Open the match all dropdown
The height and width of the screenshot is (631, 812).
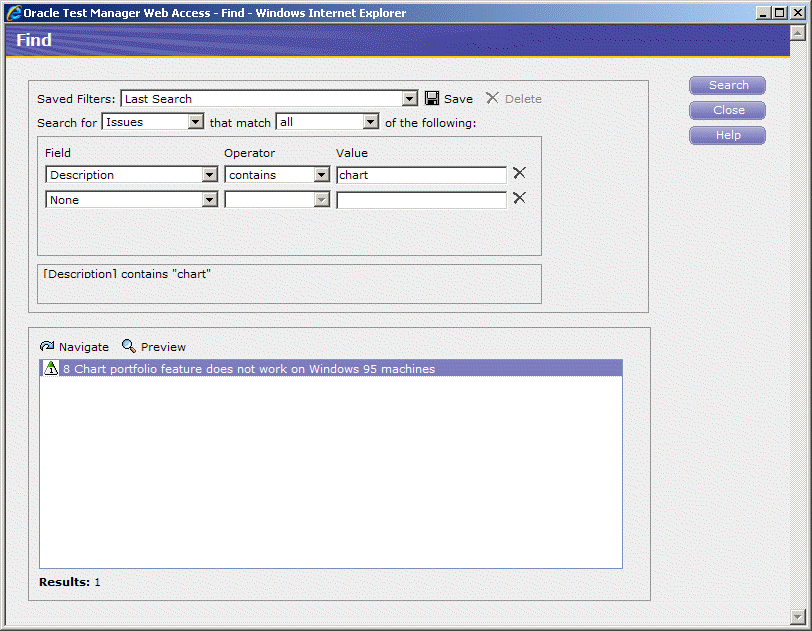[x=370, y=122]
